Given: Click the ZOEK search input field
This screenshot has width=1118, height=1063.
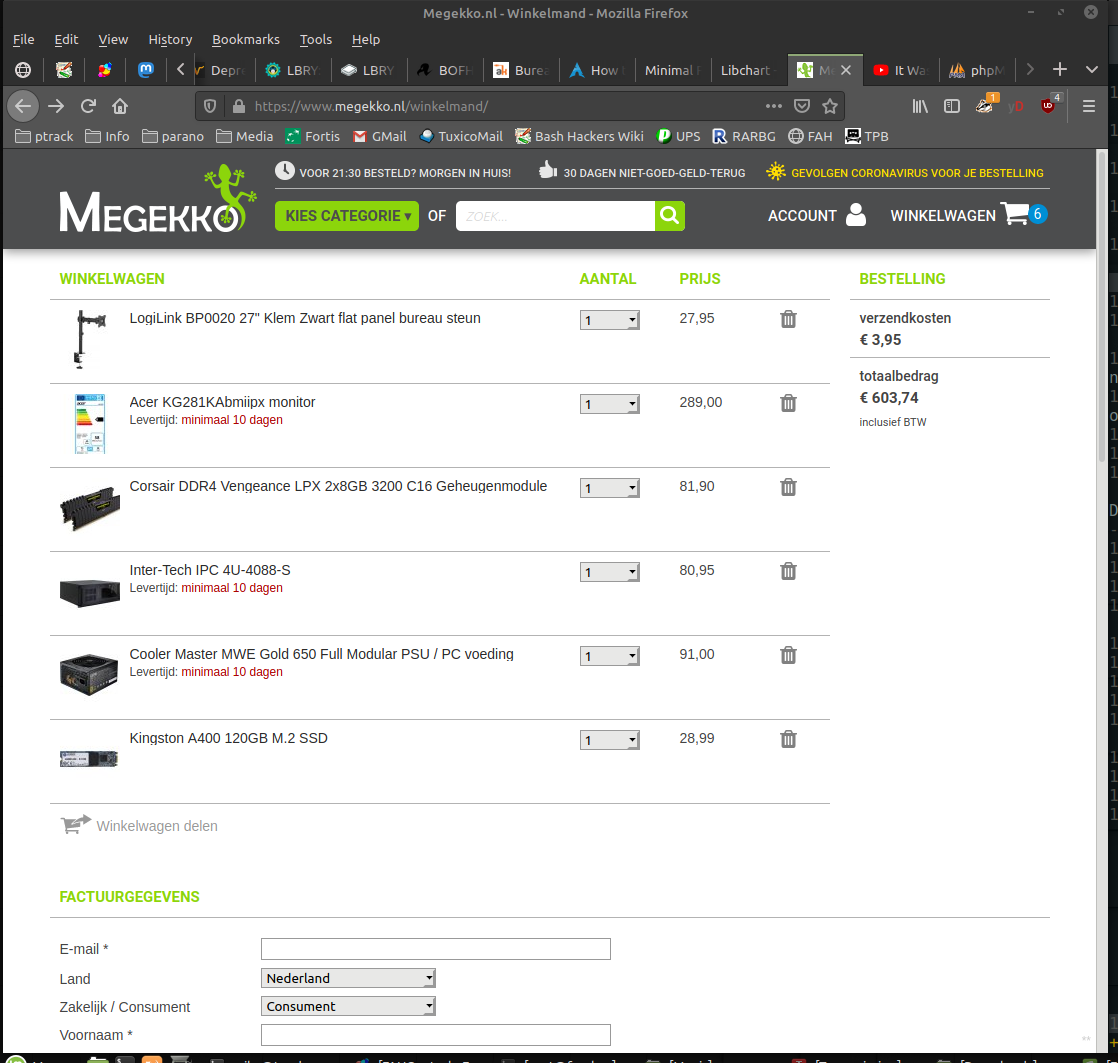Looking at the screenshot, I should point(555,216).
